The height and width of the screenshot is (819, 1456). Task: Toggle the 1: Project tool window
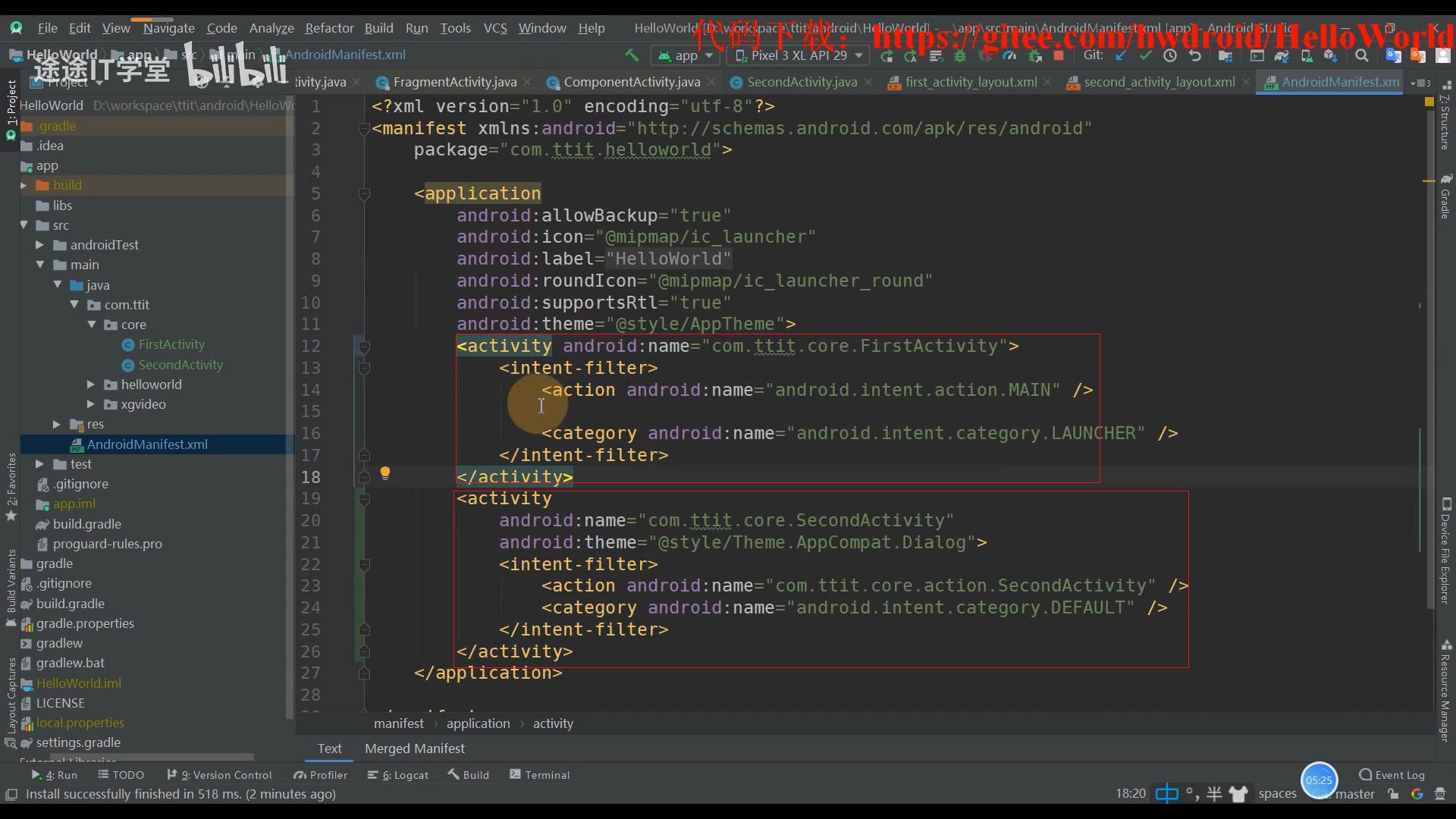tap(11, 110)
